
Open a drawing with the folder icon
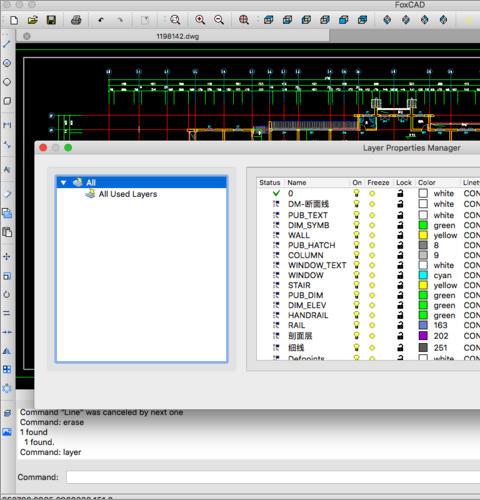[32, 20]
